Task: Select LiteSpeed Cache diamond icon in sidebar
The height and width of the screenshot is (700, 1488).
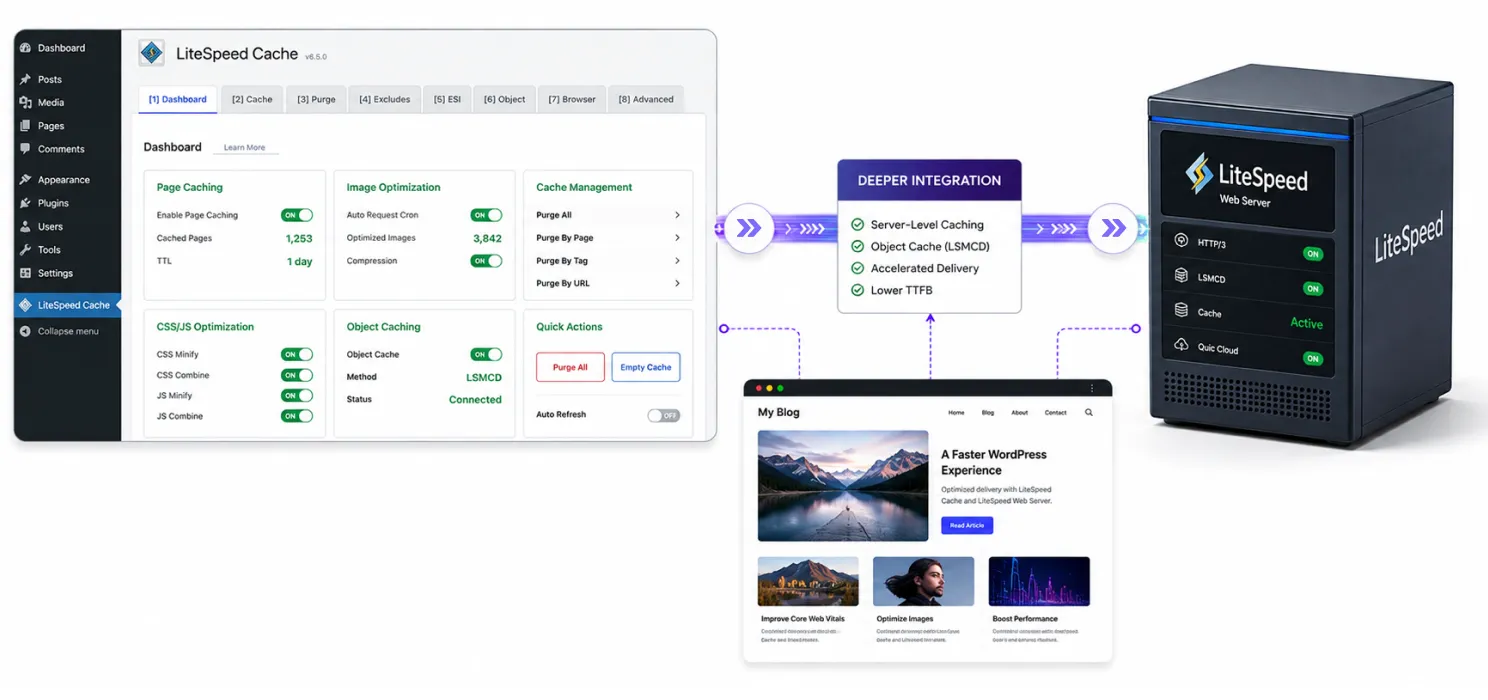Action: [x=26, y=305]
